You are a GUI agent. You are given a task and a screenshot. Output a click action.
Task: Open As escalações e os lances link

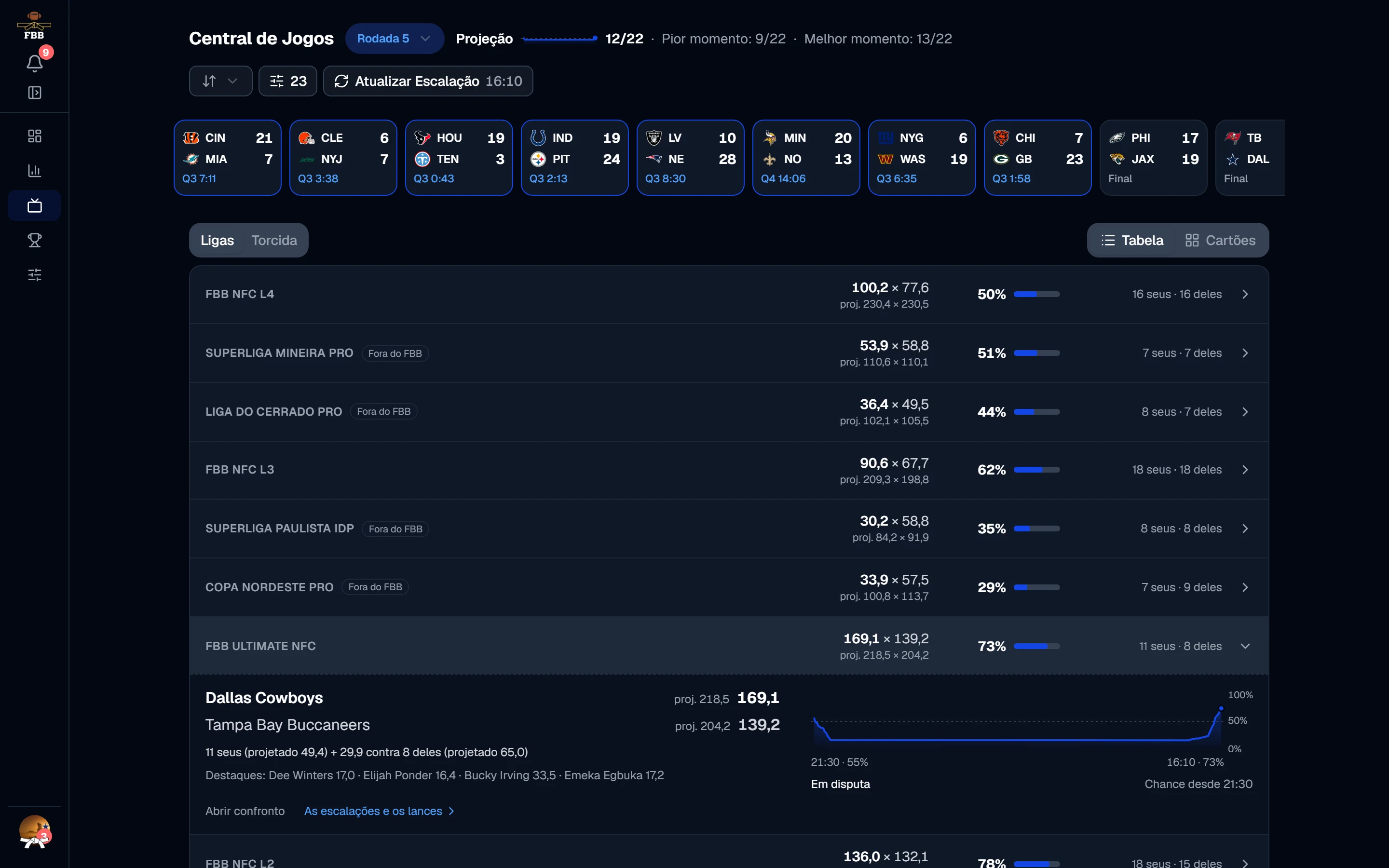point(380,811)
